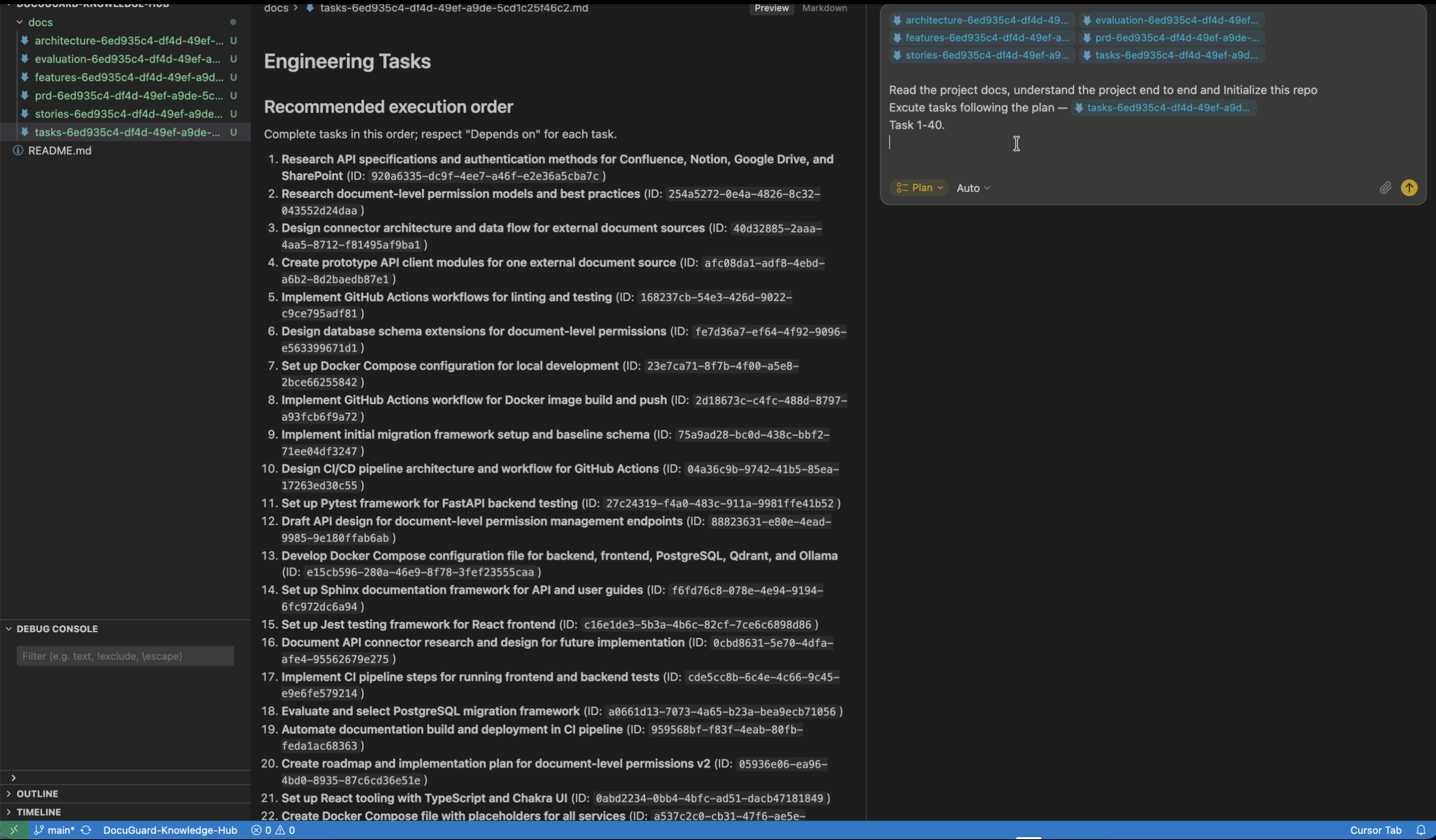Click the features context pill in chat

[982, 37]
